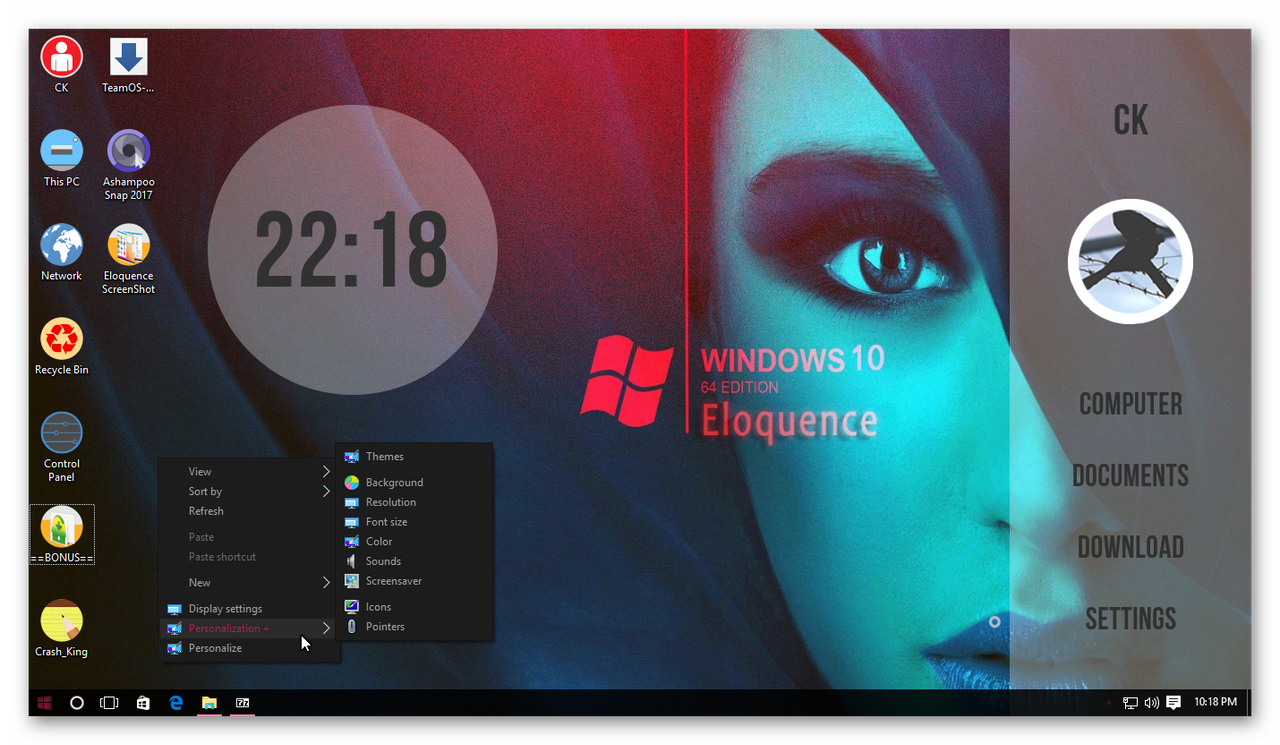This screenshot has width=1280, height=745.
Task: Choose Personalize in the context menu
Action: coord(249,648)
